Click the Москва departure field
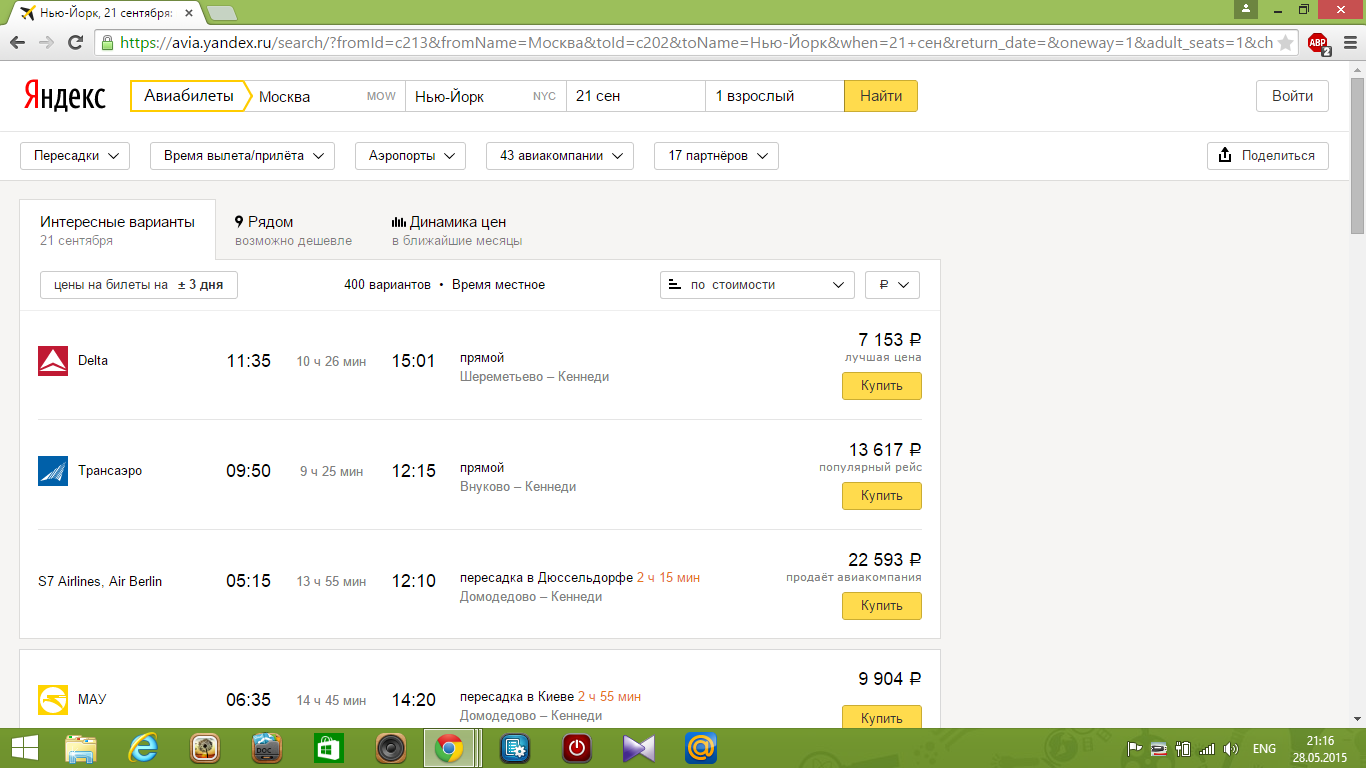The height and width of the screenshot is (768, 1366). (326, 96)
